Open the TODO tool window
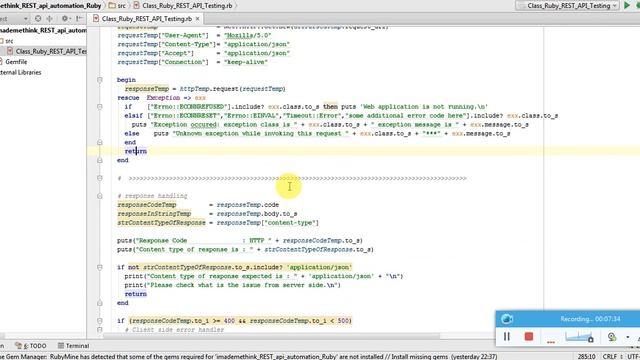The height and width of the screenshot is (360, 640). 31,346
